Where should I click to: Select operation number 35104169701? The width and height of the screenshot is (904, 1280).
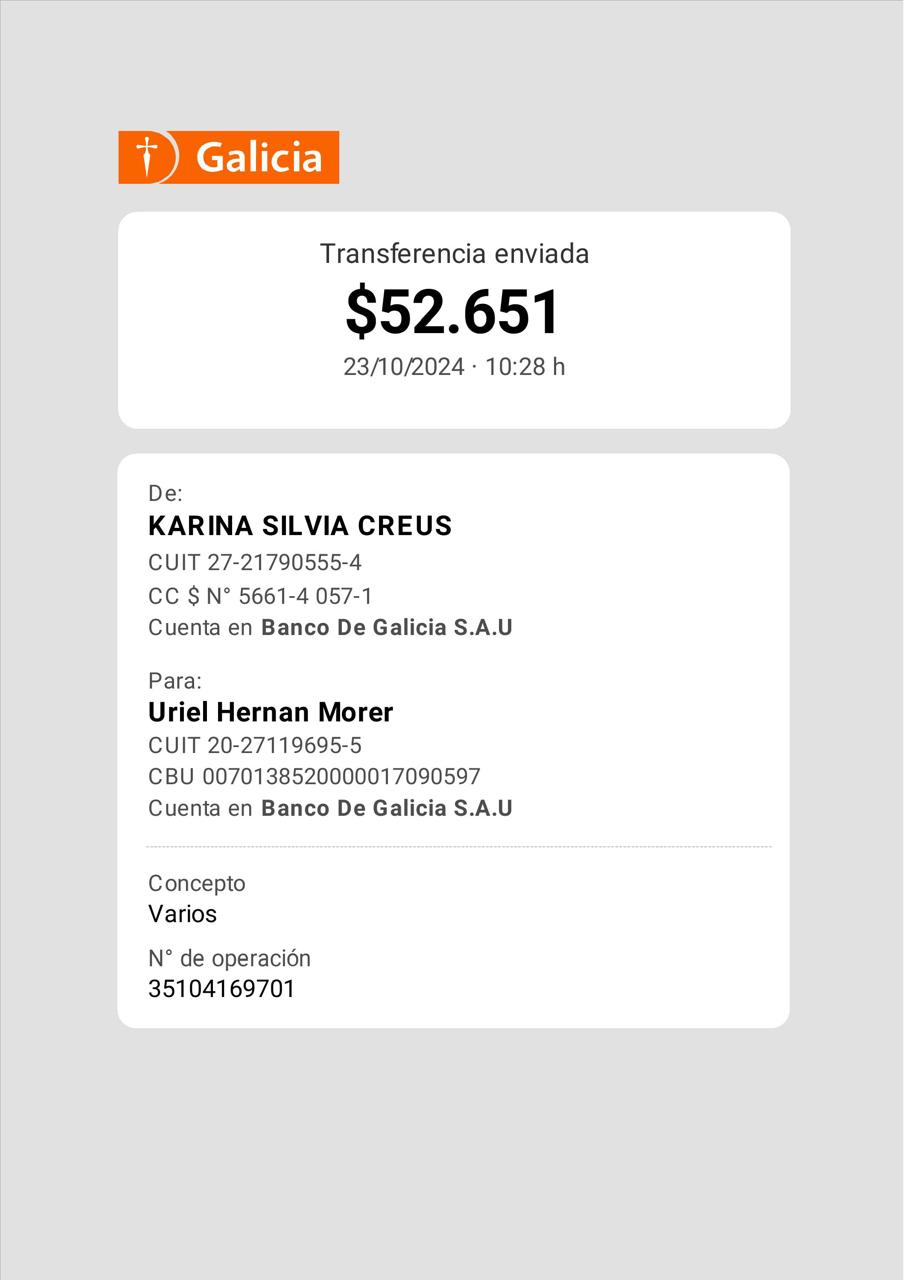click(x=222, y=990)
